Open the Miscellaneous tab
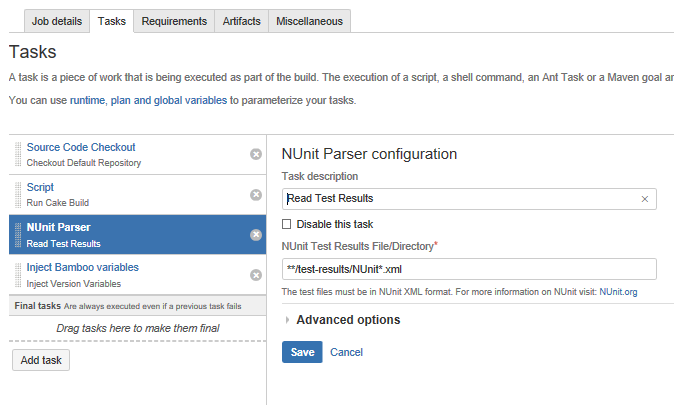 (309, 21)
